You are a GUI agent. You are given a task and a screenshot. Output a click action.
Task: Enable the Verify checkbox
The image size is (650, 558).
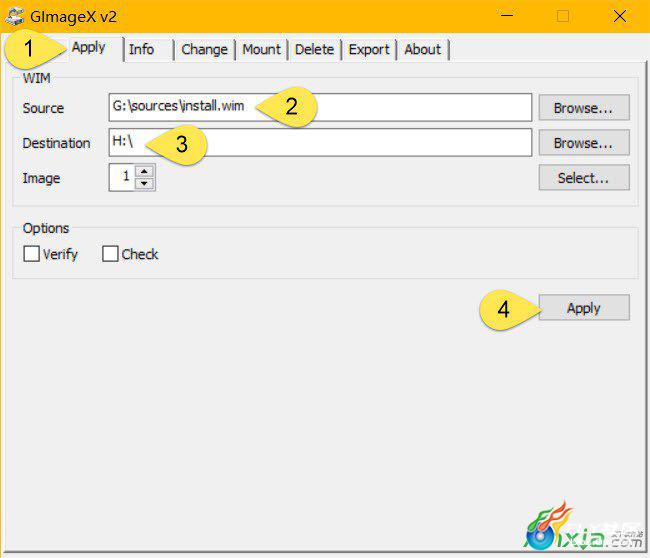pyautogui.click(x=32, y=254)
